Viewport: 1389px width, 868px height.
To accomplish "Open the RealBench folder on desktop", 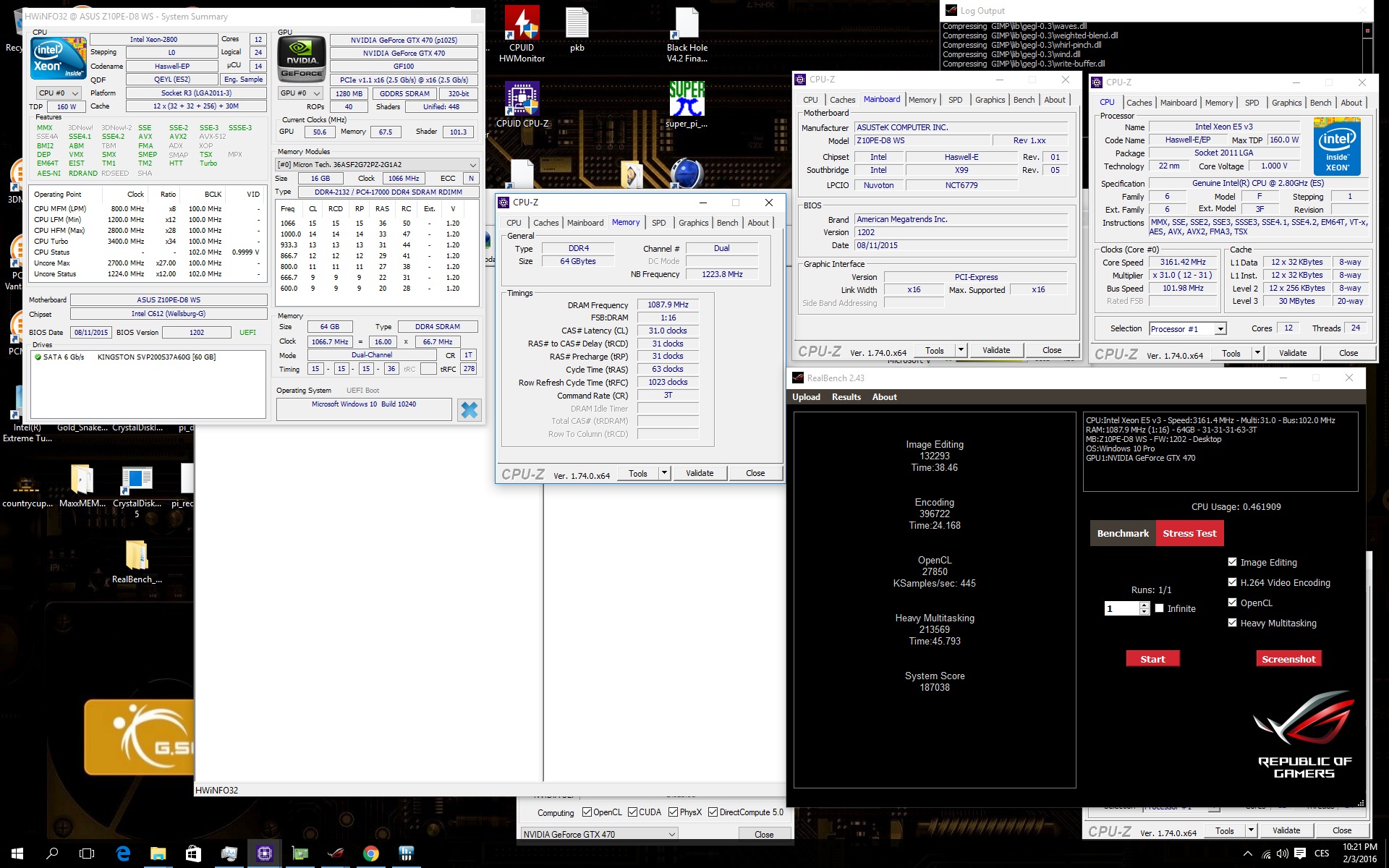I will tap(137, 561).
